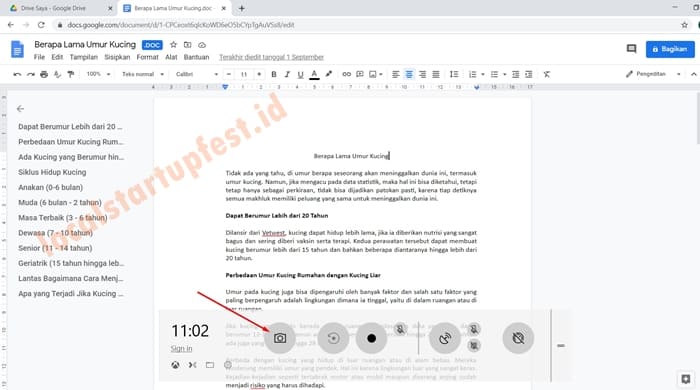Open the Teks normal style dropdown

(x=143, y=74)
